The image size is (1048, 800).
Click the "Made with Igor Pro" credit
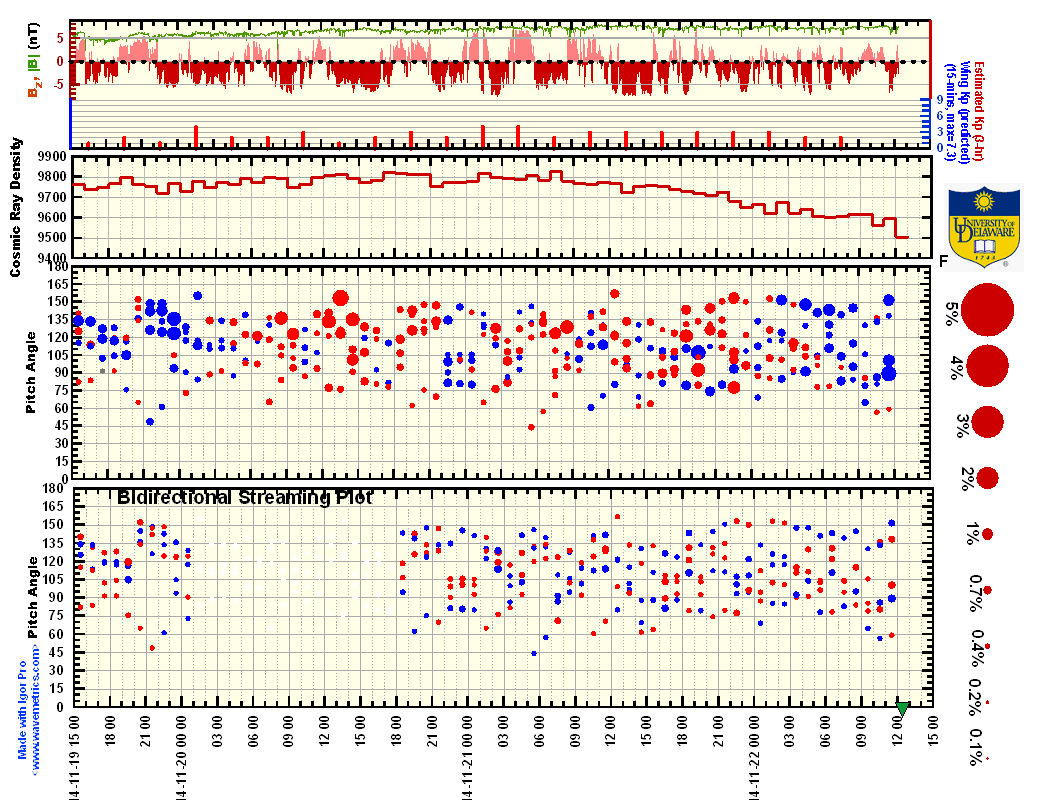click(21, 710)
